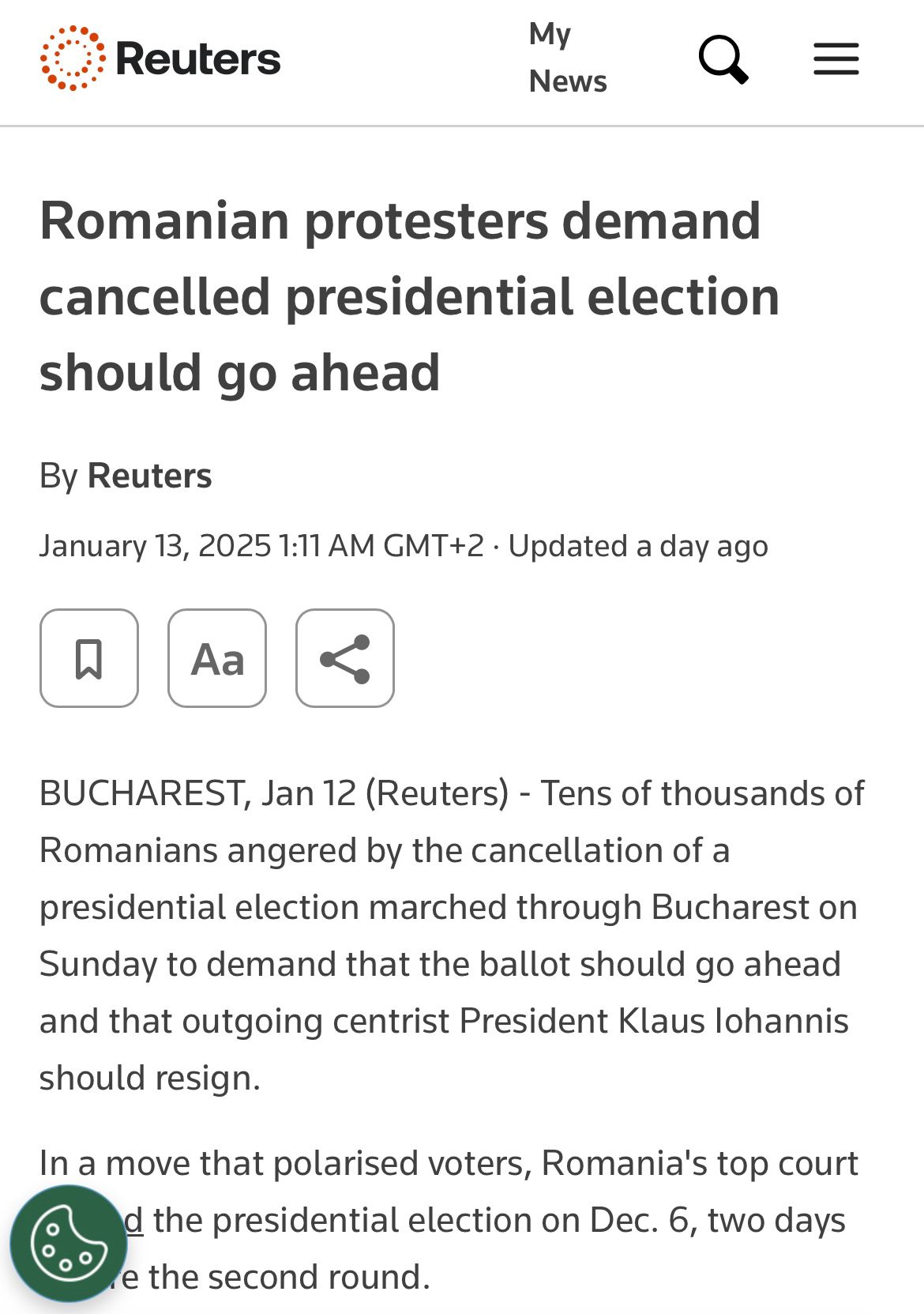The width and height of the screenshot is (924, 1314).
Task: Open search with the magnifying glass icon
Action: click(723, 59)
